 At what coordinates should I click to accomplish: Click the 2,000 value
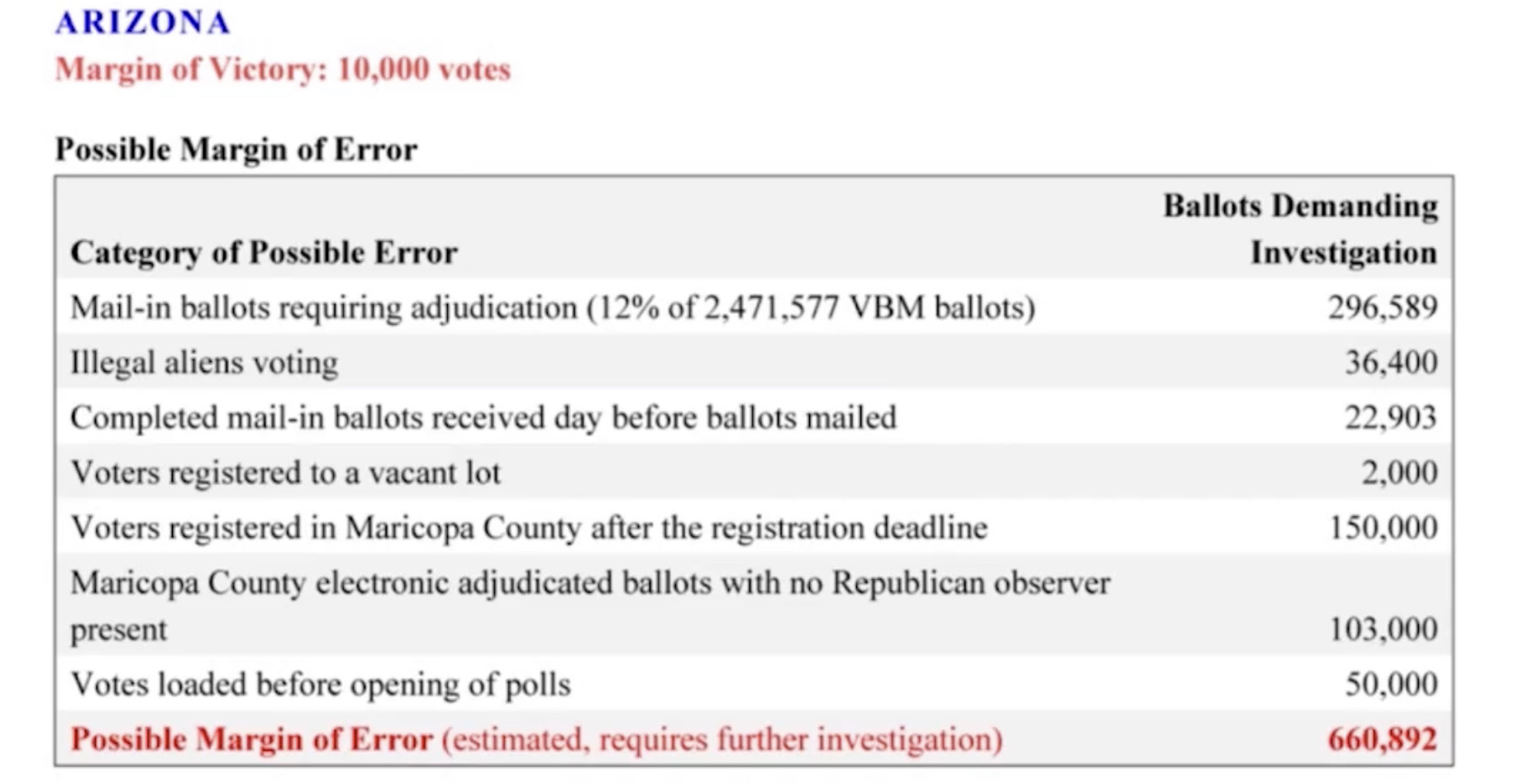click(x=1399, y=473)
